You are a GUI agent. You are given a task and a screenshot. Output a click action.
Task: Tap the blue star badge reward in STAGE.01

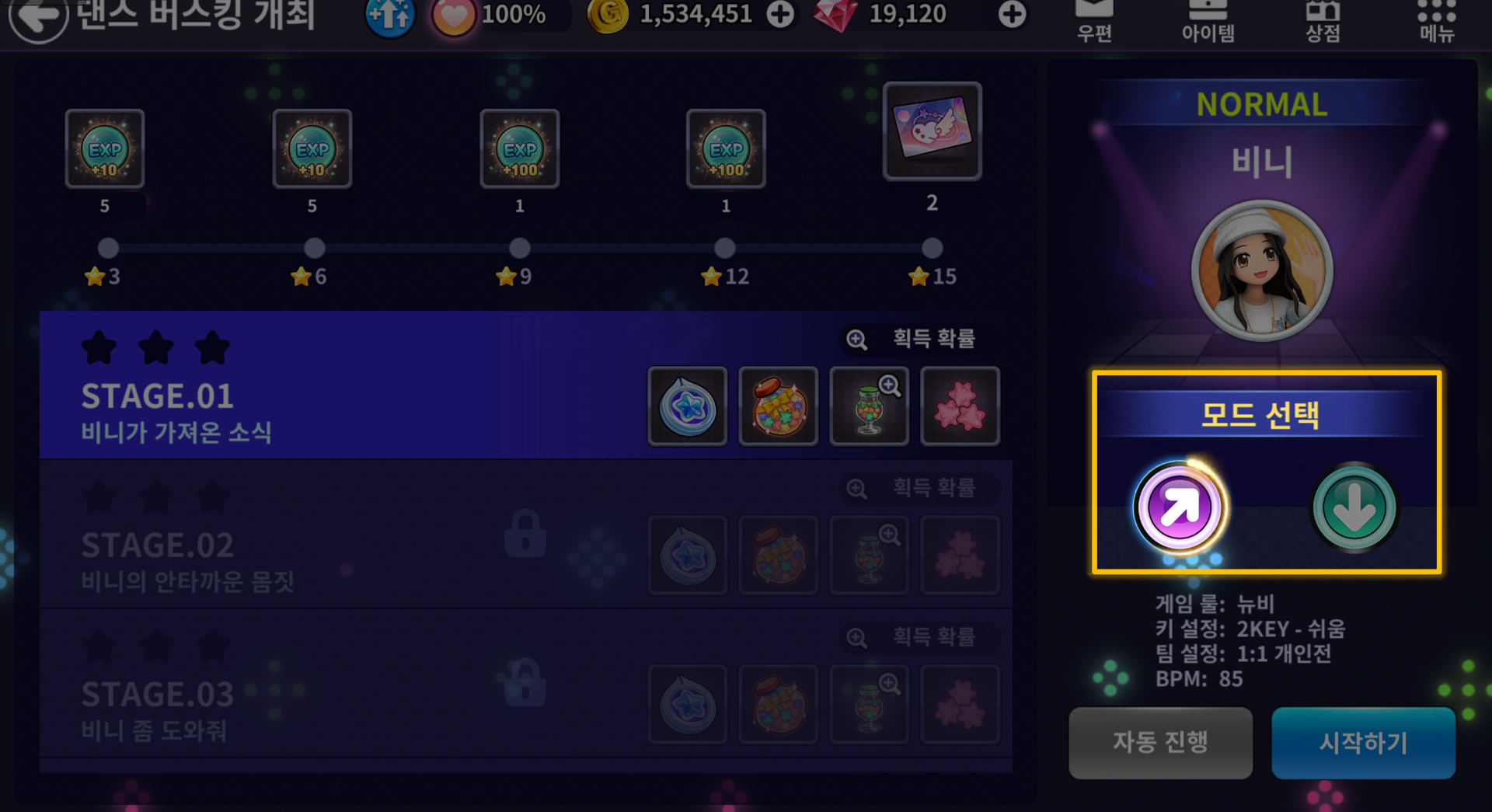point(688,406)
